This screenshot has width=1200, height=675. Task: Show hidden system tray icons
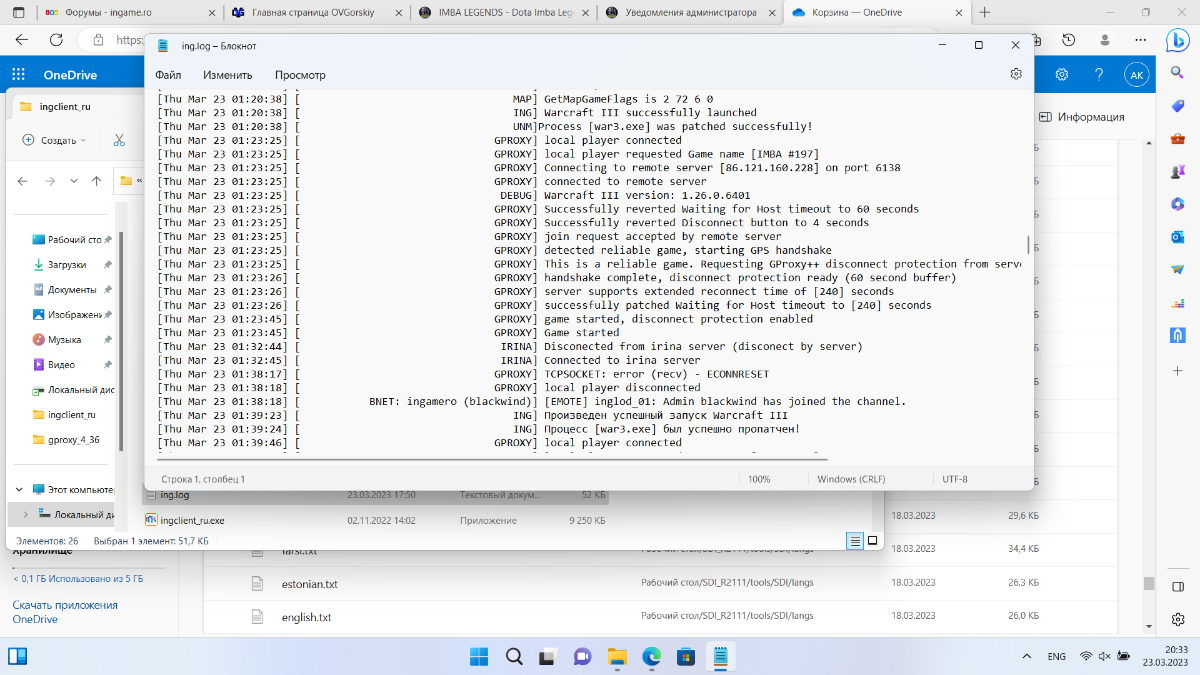[1024, 656]
